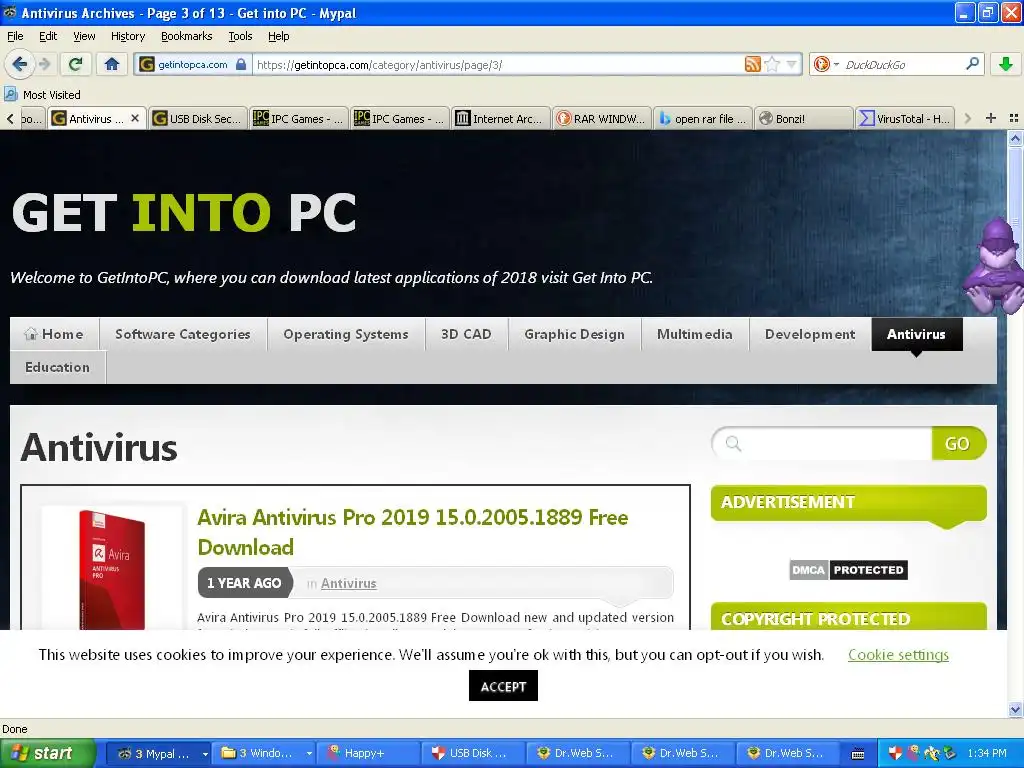This screenshot has height=768, width=1024.
Task: Click the green GO search button
Action: click(x=957, y=443)
